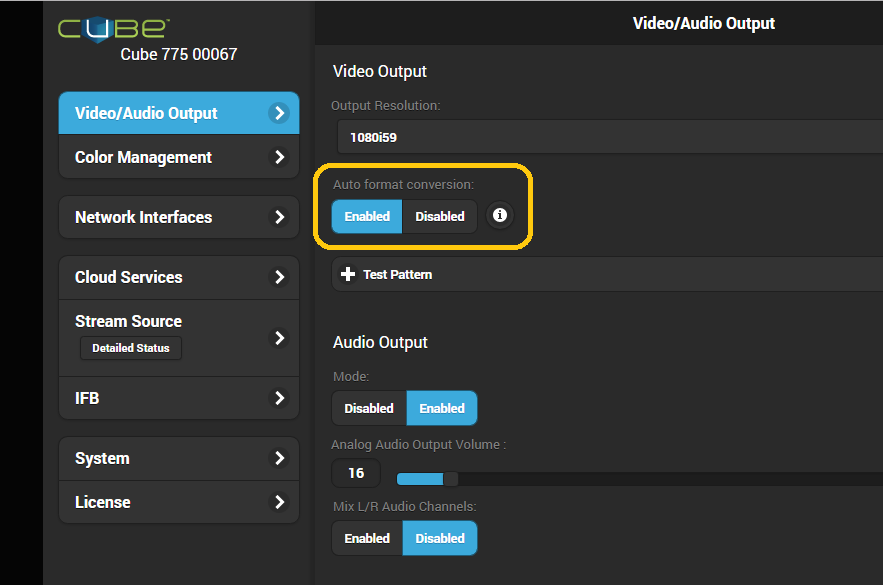The image size is (883, 585).
Task: Click the chevron on the Stream Source row
Action: [x=279, y=338]
